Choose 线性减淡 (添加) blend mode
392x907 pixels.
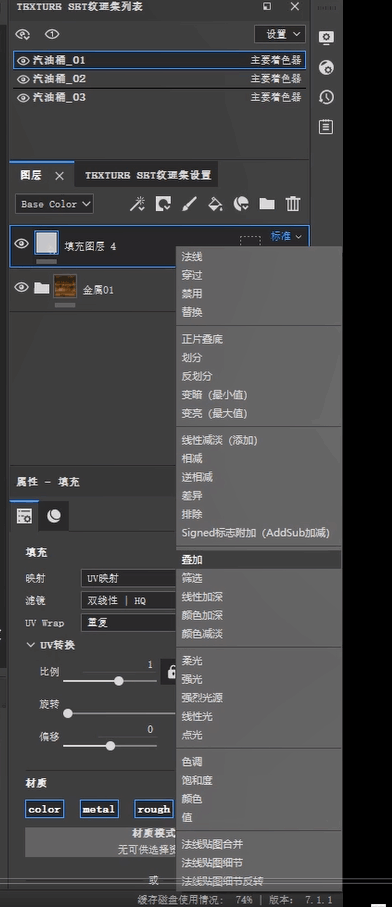coord(258,440)
